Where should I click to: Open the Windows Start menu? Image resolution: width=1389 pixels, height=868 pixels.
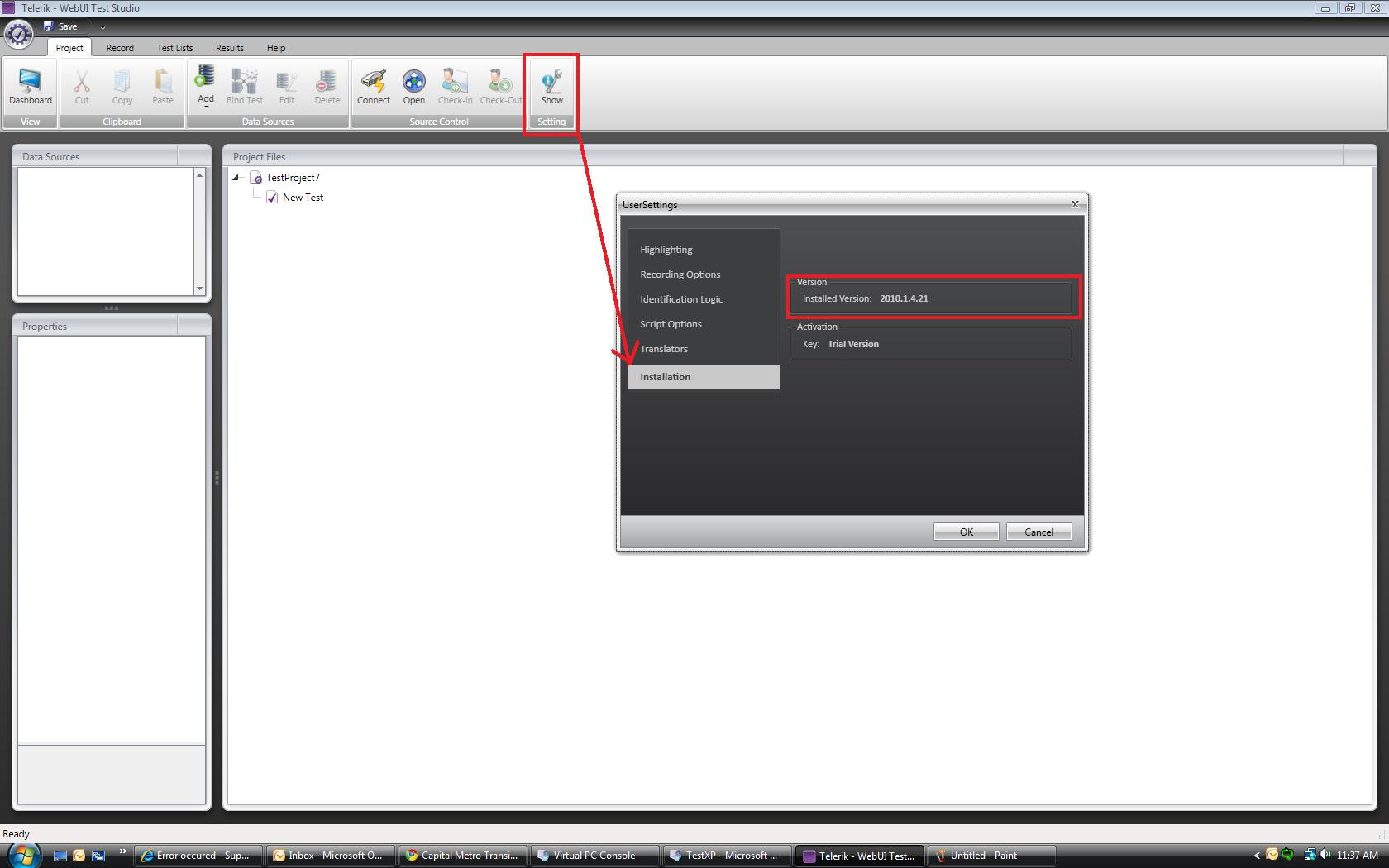(22, 855)
